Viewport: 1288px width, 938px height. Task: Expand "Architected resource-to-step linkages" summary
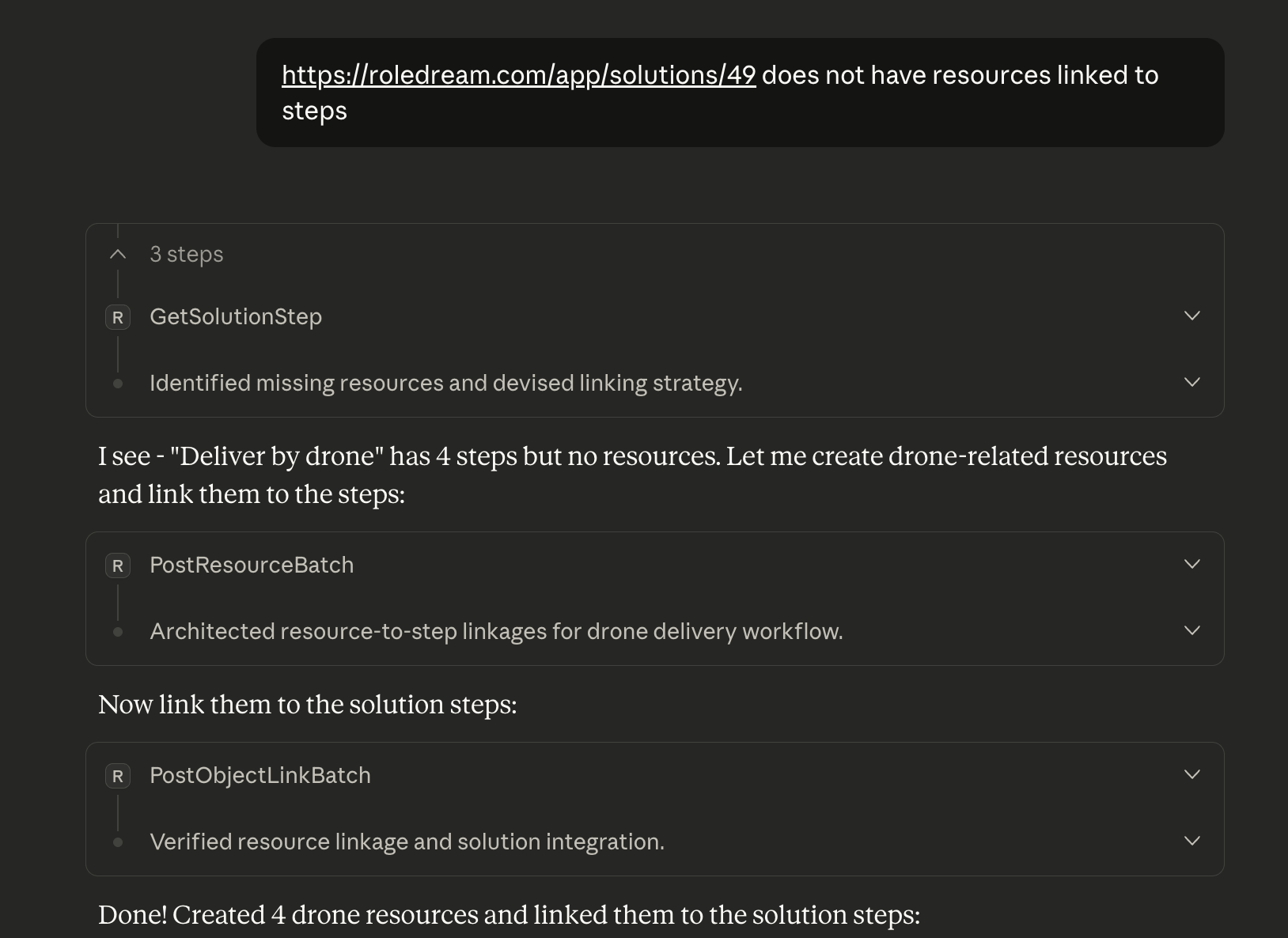click(x=1191, y=630)
